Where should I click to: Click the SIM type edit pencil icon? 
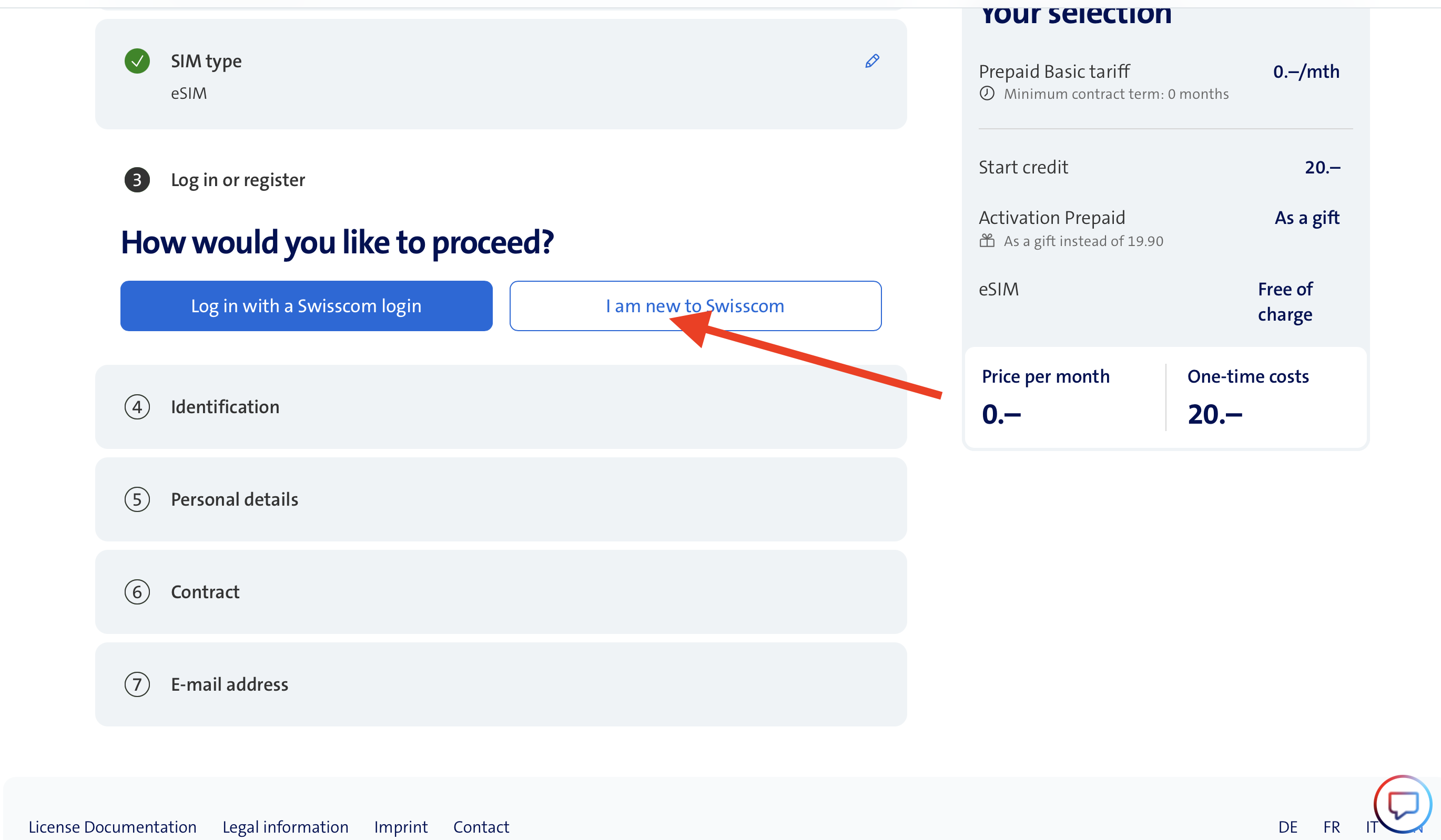871,61
